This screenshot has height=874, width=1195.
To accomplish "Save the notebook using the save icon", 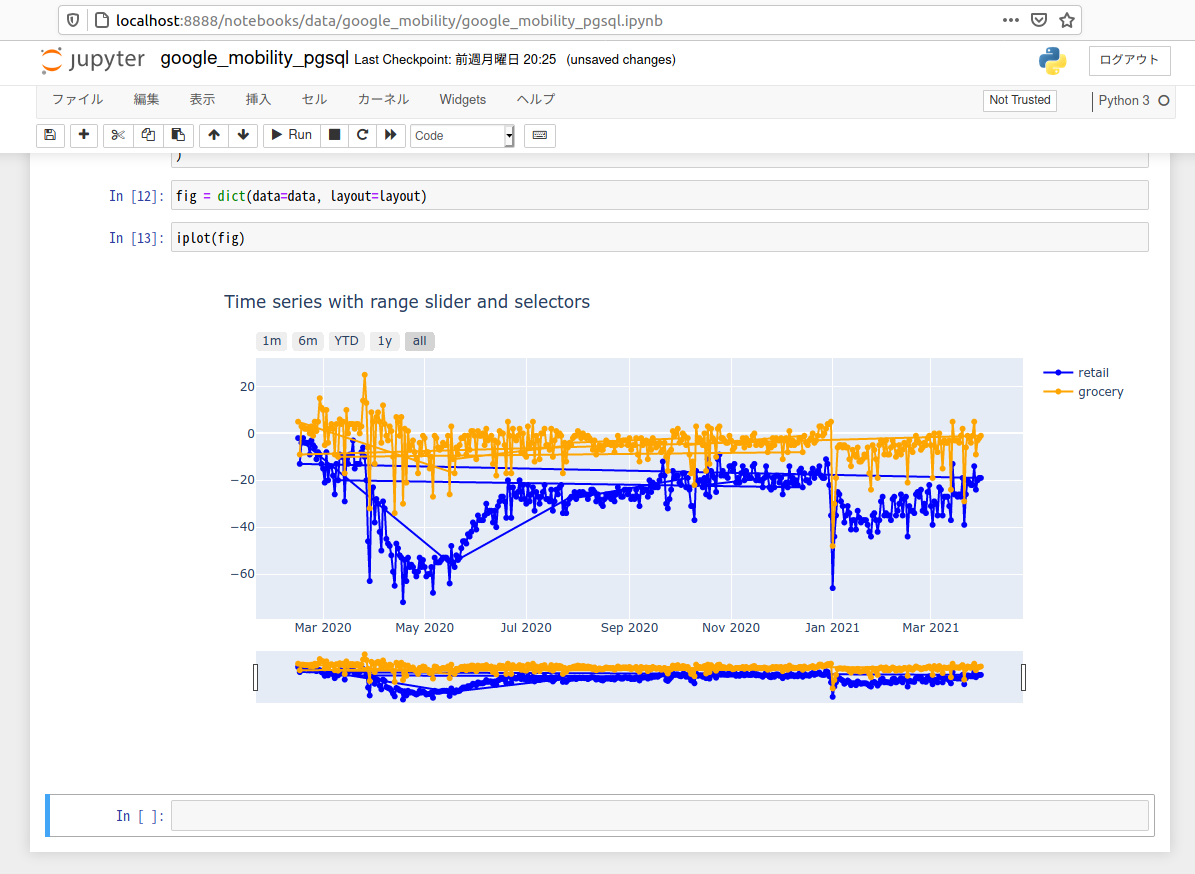I will pos(50,135).
